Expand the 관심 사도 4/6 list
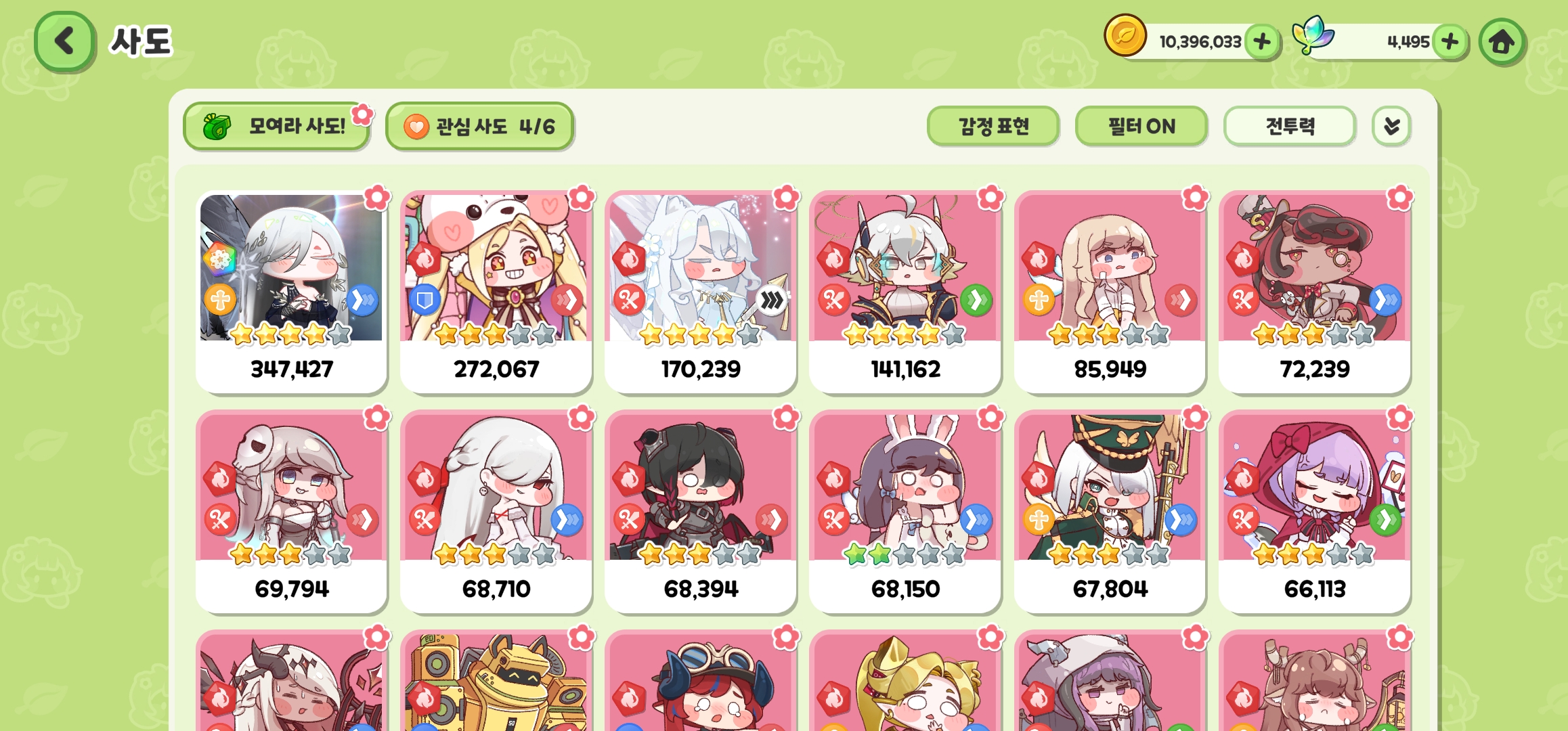 pyautogui.click(x=479, y=126)
